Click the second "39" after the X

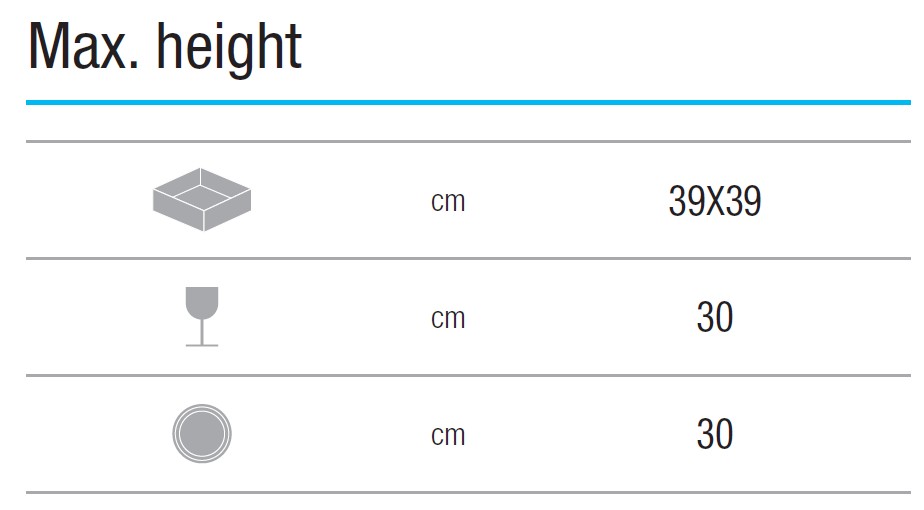[x=743, y=202]
